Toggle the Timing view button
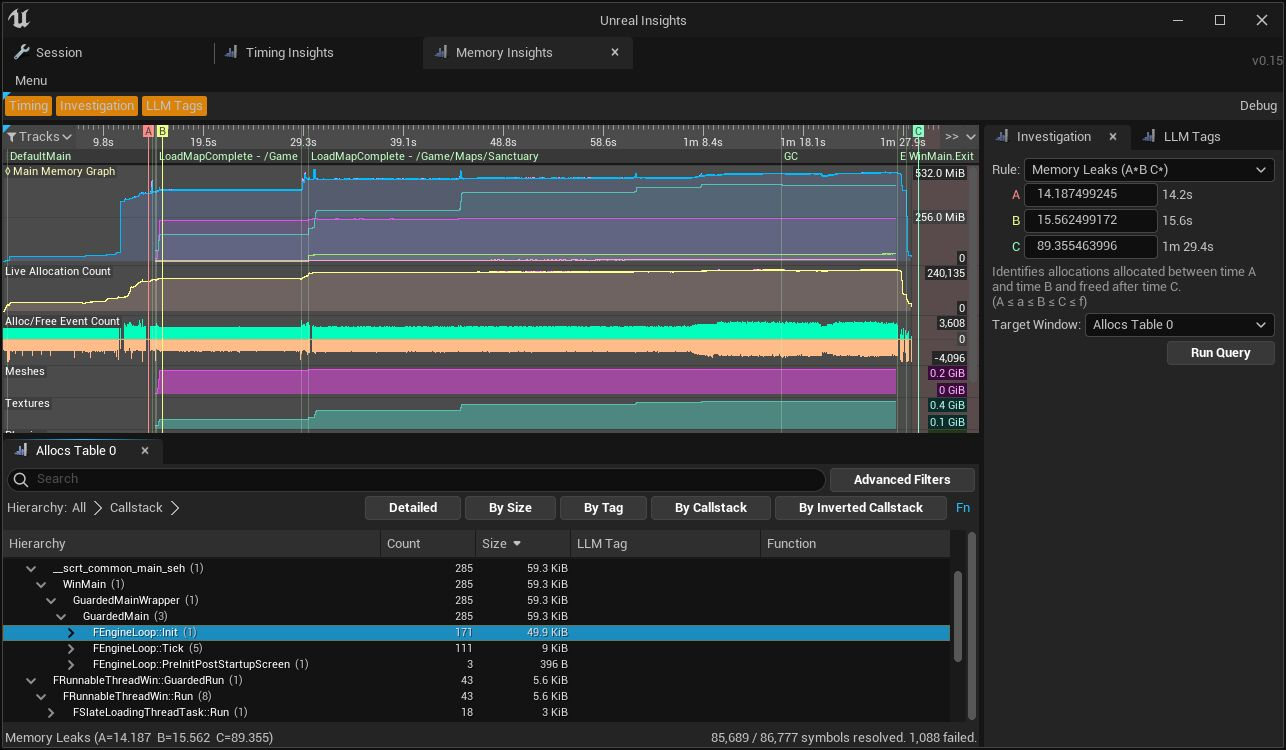1286x750 pixels. 28,106
